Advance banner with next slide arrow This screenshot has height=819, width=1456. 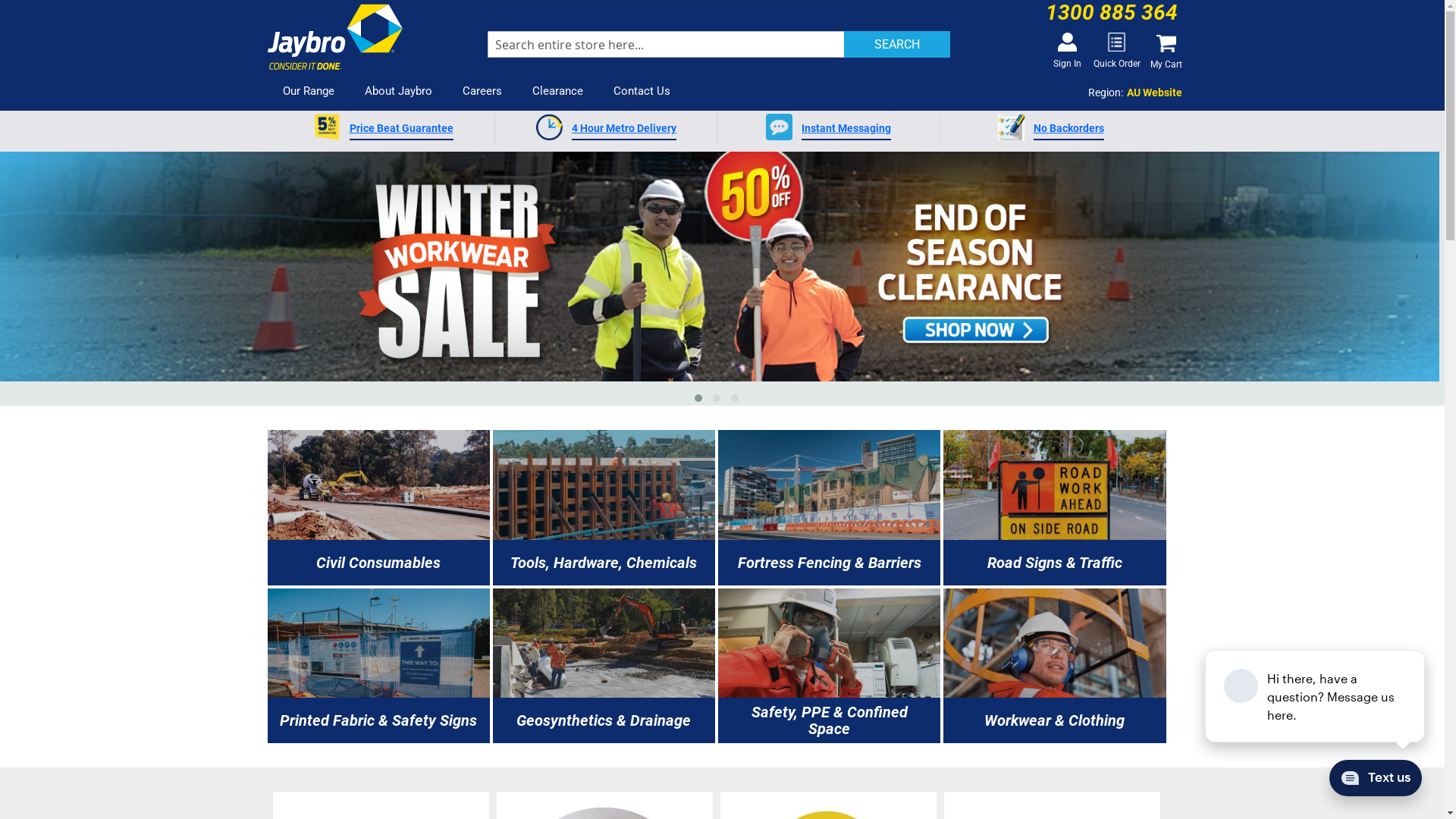click(x=1416, y=257)
